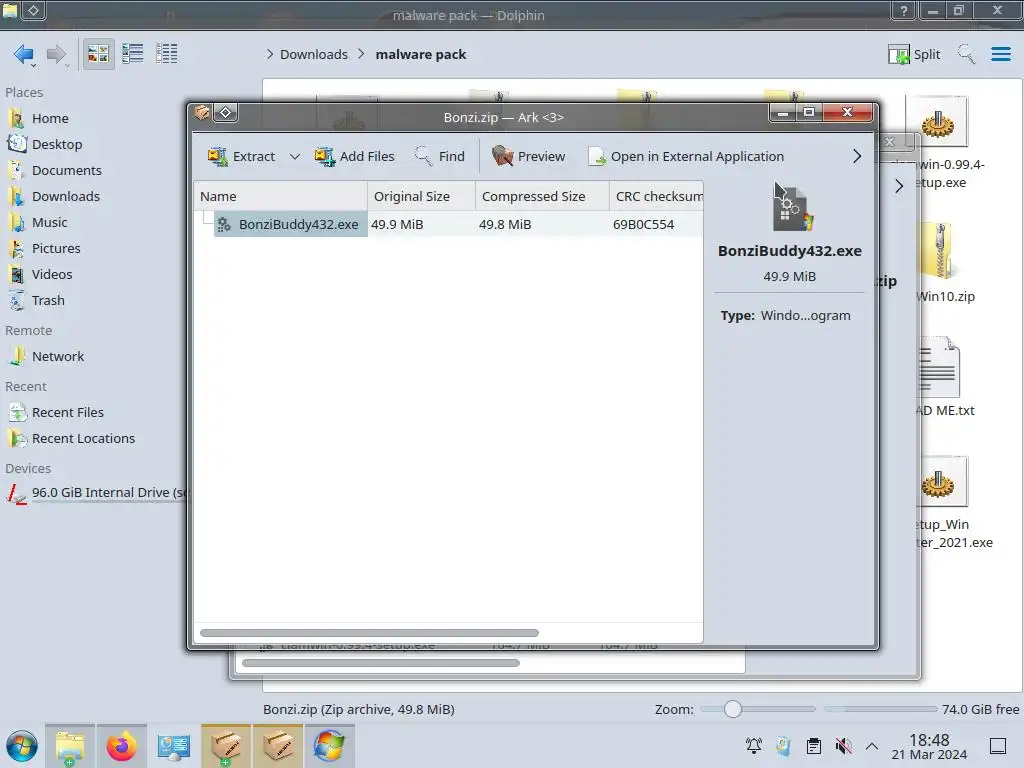Click Downloads in the breadcrumb path

pos(313,54)
